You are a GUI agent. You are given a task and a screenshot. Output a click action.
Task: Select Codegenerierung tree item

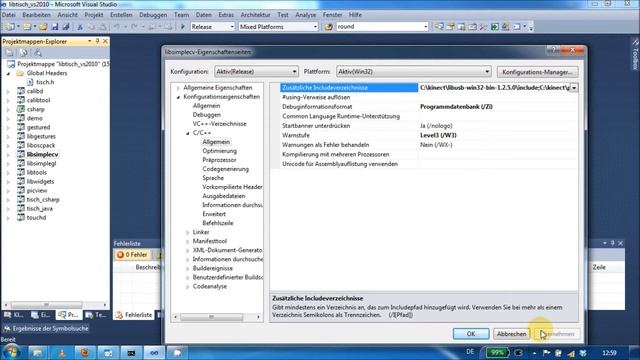[225, 169]
